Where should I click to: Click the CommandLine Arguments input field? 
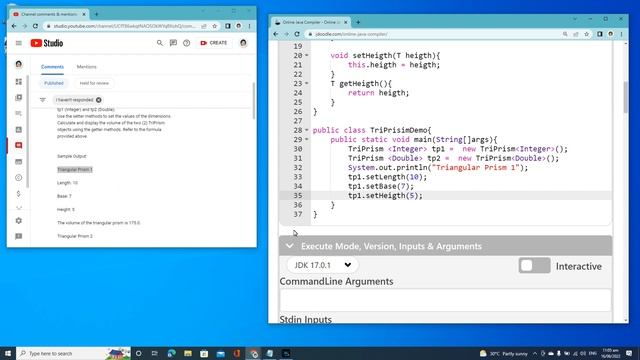[445, 300]
